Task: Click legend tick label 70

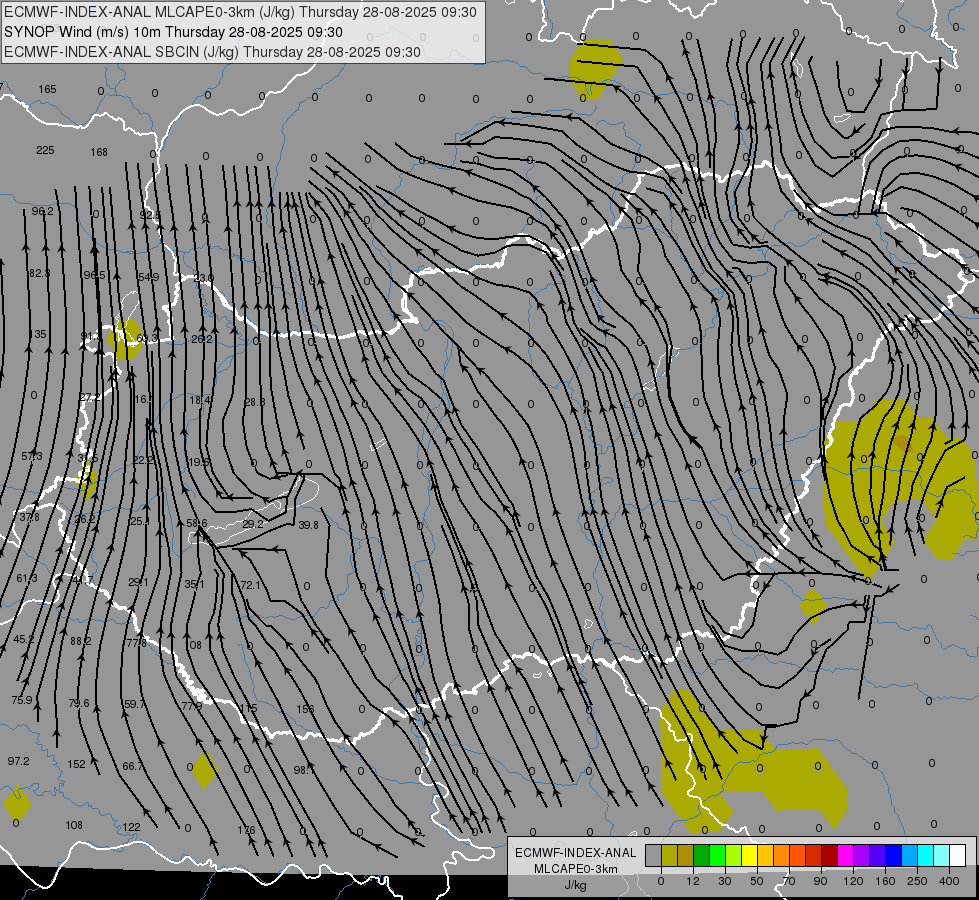Action: 789,881
